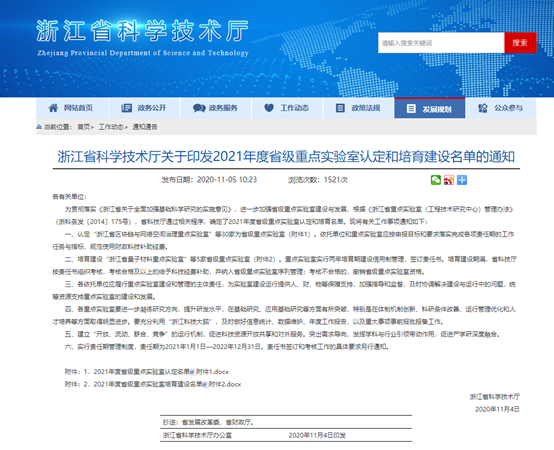Download the 附件1.docx attachment
This screenshot has width=554, height=450.
212,372
